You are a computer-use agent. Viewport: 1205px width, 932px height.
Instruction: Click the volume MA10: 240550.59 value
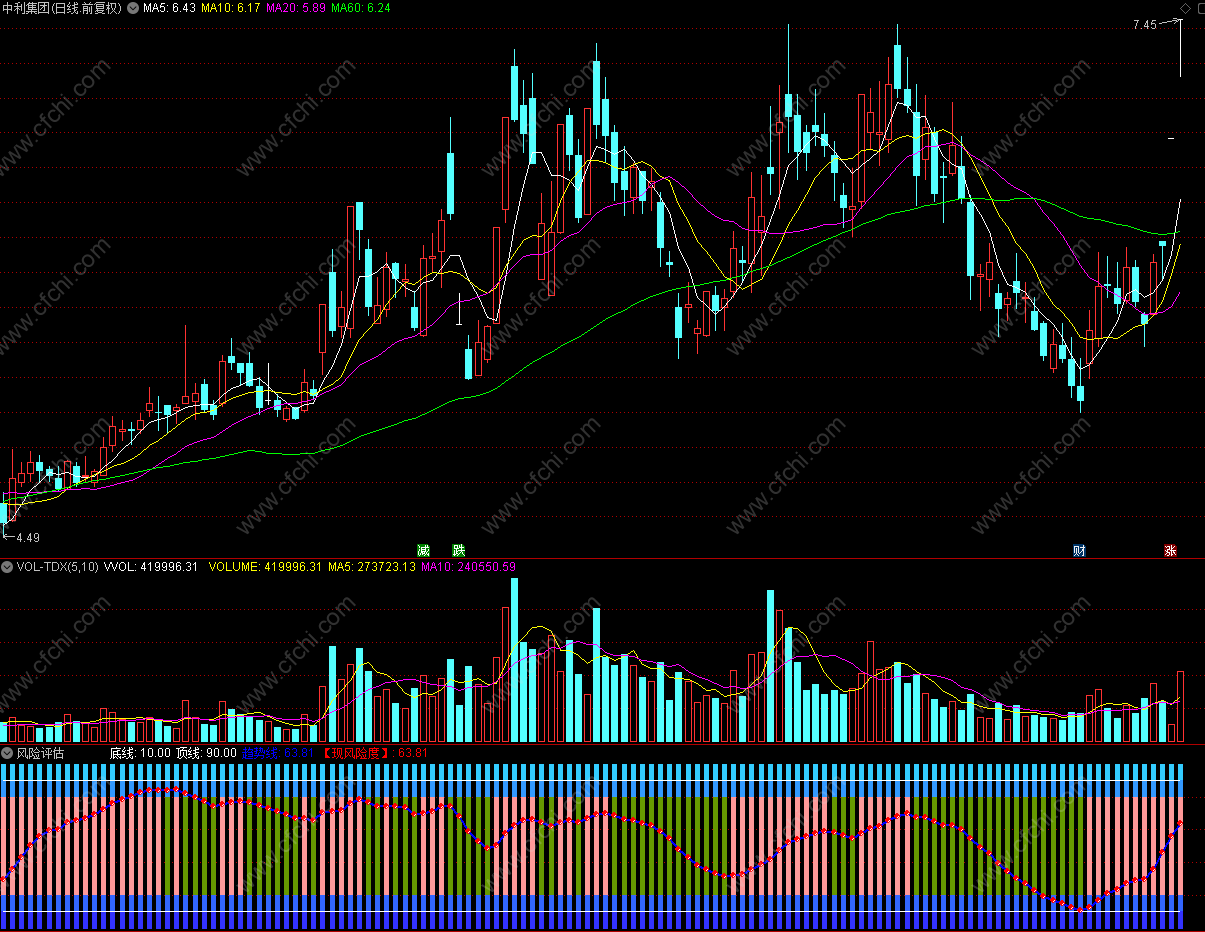pyautogui.click(x=469, y=567)
